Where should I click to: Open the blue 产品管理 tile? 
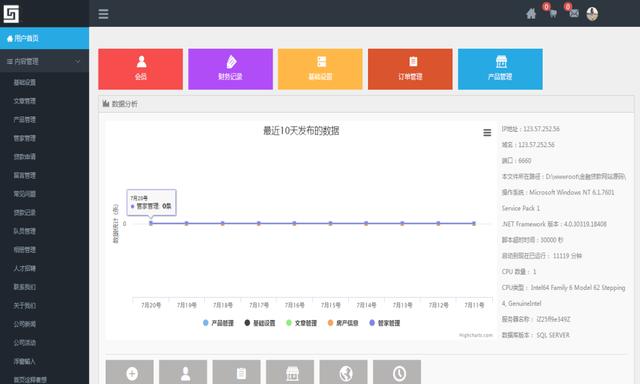[500, 69]
